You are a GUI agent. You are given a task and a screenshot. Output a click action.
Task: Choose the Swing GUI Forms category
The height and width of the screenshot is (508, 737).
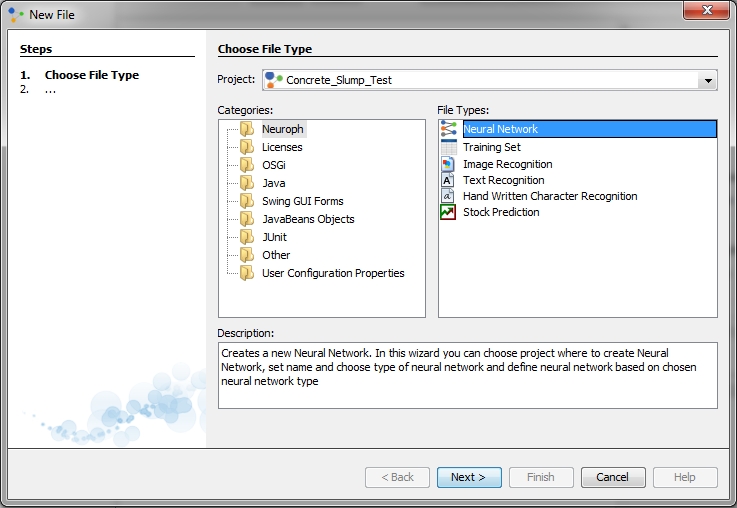[302, 201]
